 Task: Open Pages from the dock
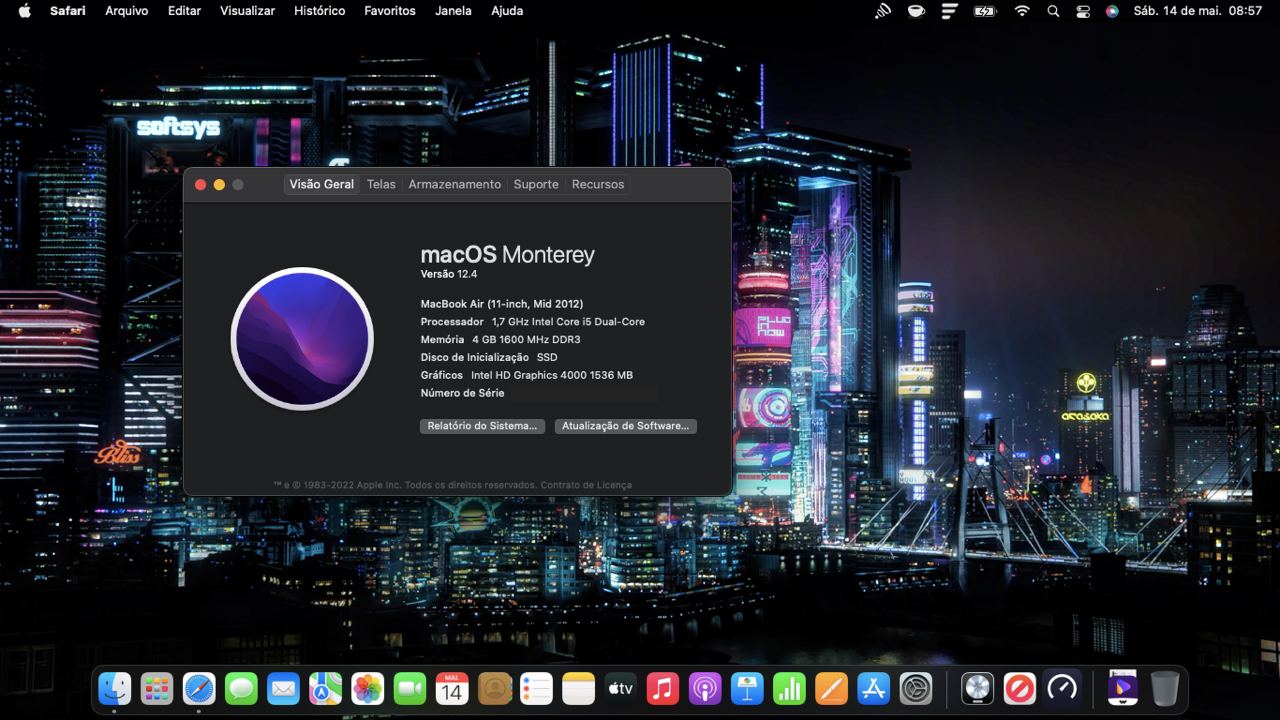pyautogui.click(x=831, y=688)
